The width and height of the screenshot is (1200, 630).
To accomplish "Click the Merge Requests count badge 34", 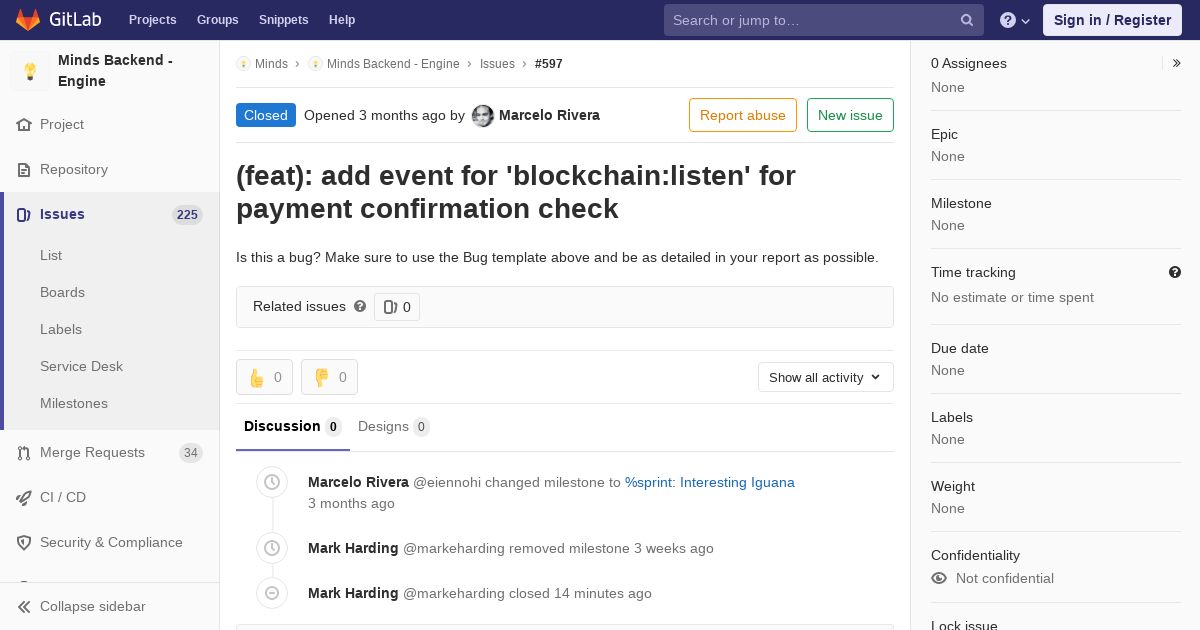I will 190,453.
